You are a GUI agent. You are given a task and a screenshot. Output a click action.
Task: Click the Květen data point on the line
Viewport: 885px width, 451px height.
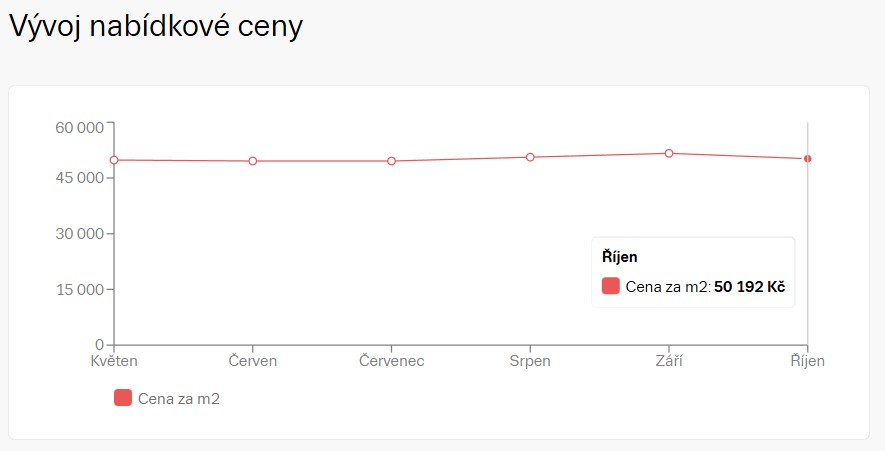click(x=114, y=160)
